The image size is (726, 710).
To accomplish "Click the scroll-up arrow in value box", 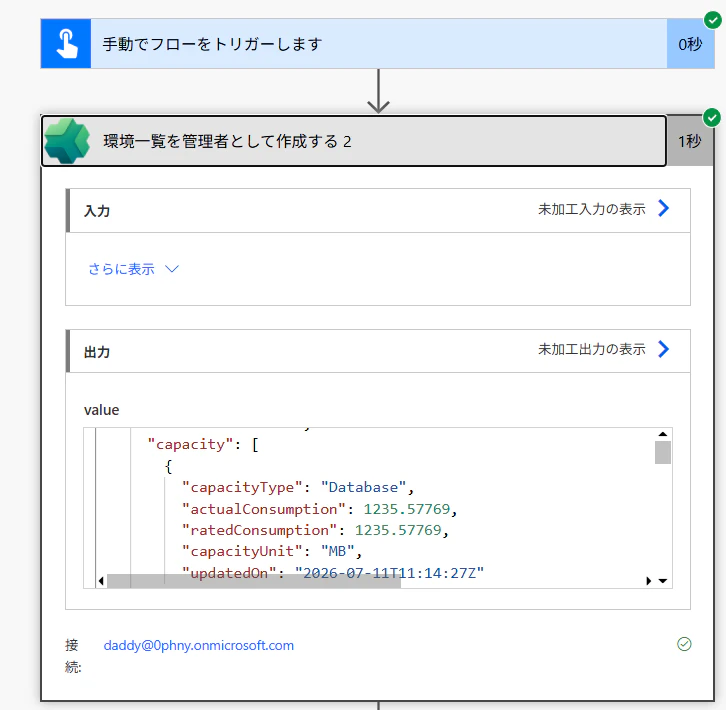I will point(663,434).
